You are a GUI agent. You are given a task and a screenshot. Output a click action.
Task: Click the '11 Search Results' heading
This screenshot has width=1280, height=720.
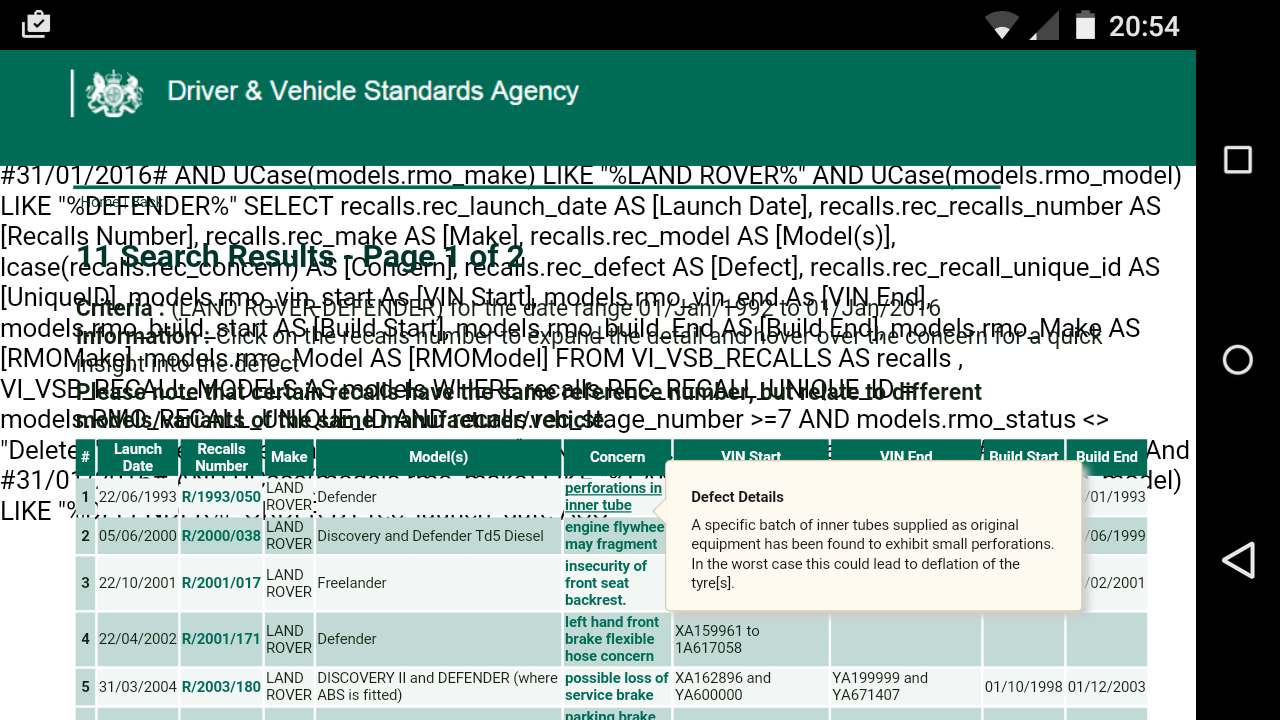tap(300, 257)
